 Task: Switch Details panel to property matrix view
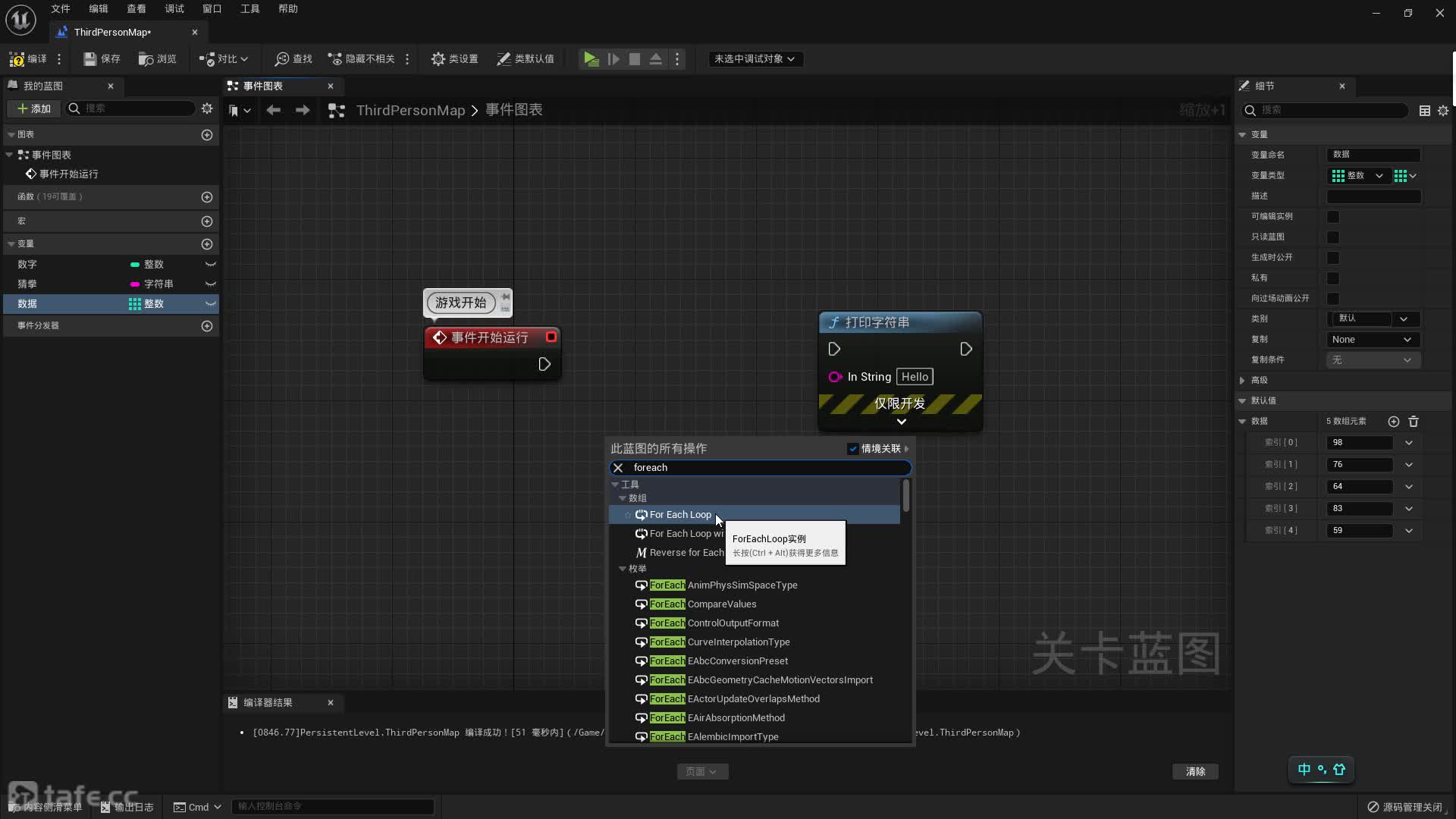coord(1425,111)
